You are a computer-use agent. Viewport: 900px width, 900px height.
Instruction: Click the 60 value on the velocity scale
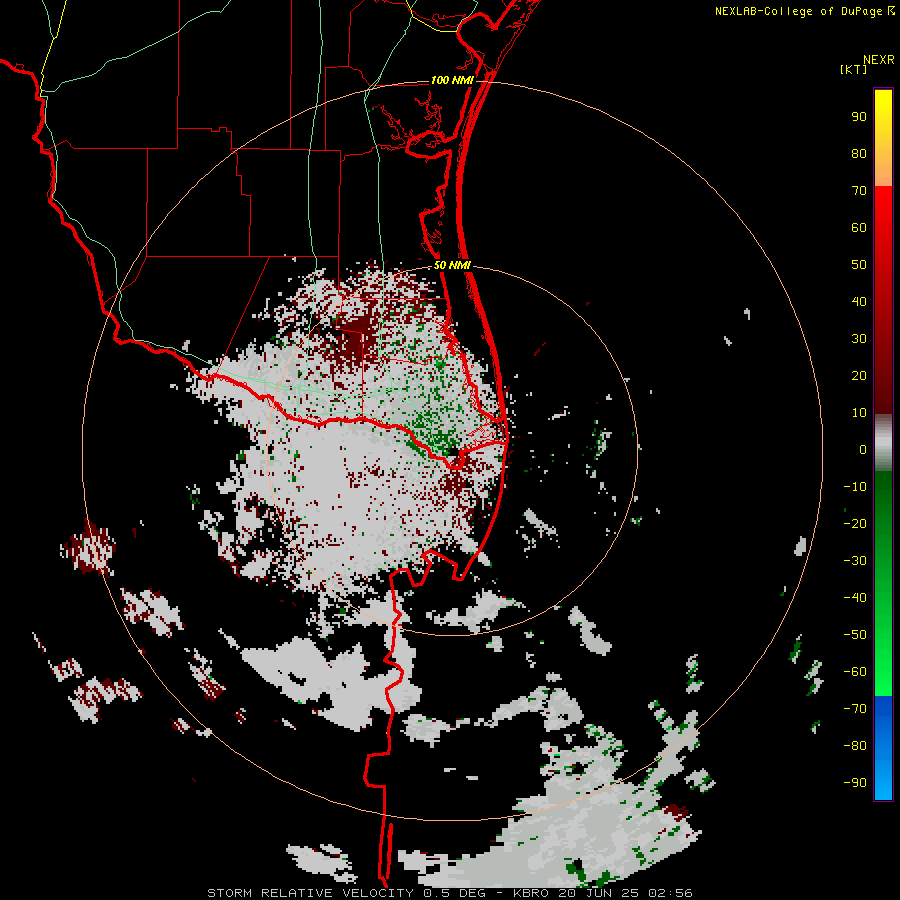pos(859,228)
